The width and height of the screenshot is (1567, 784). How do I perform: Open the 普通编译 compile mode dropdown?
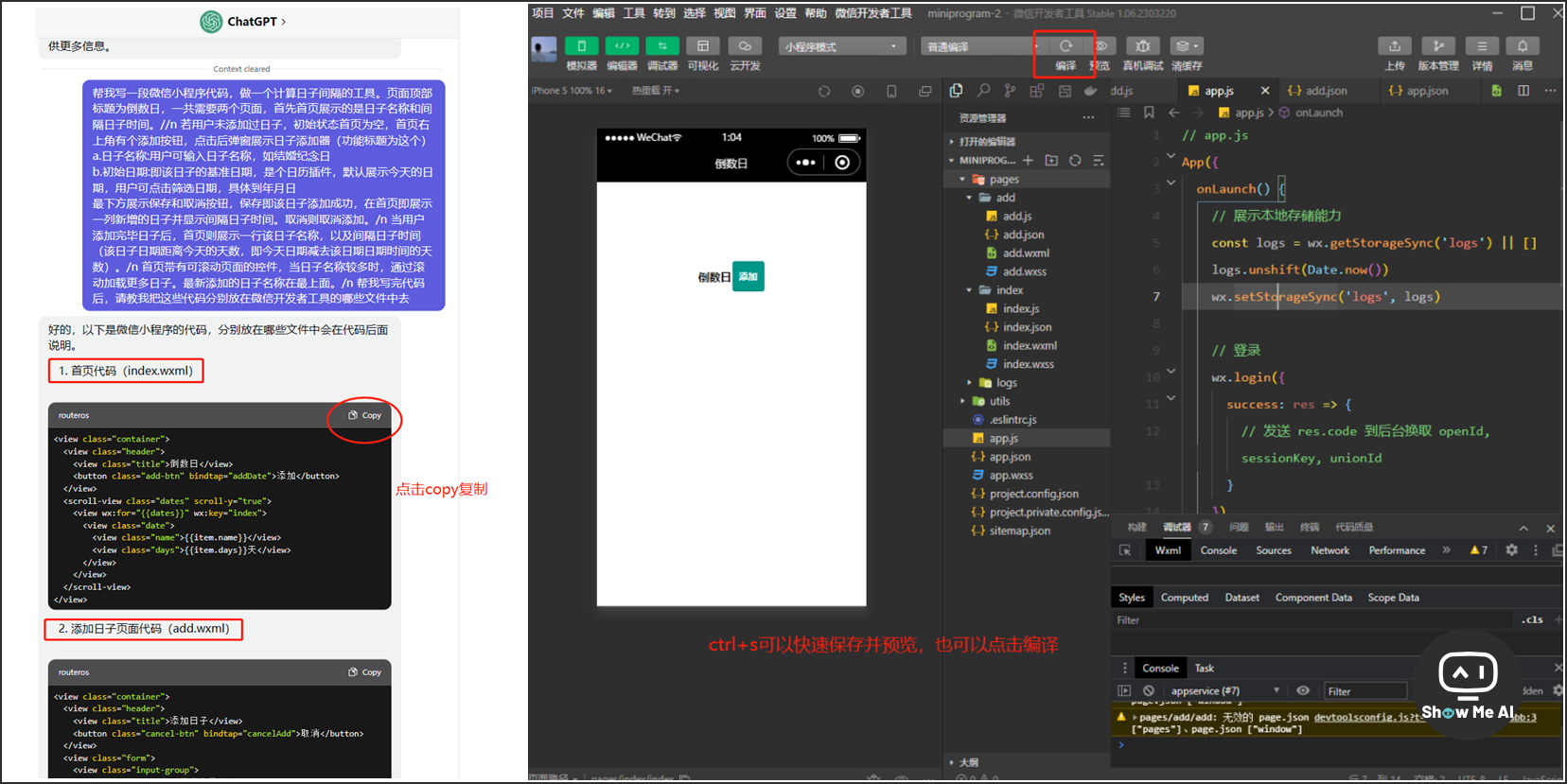(x=979, y=46)
